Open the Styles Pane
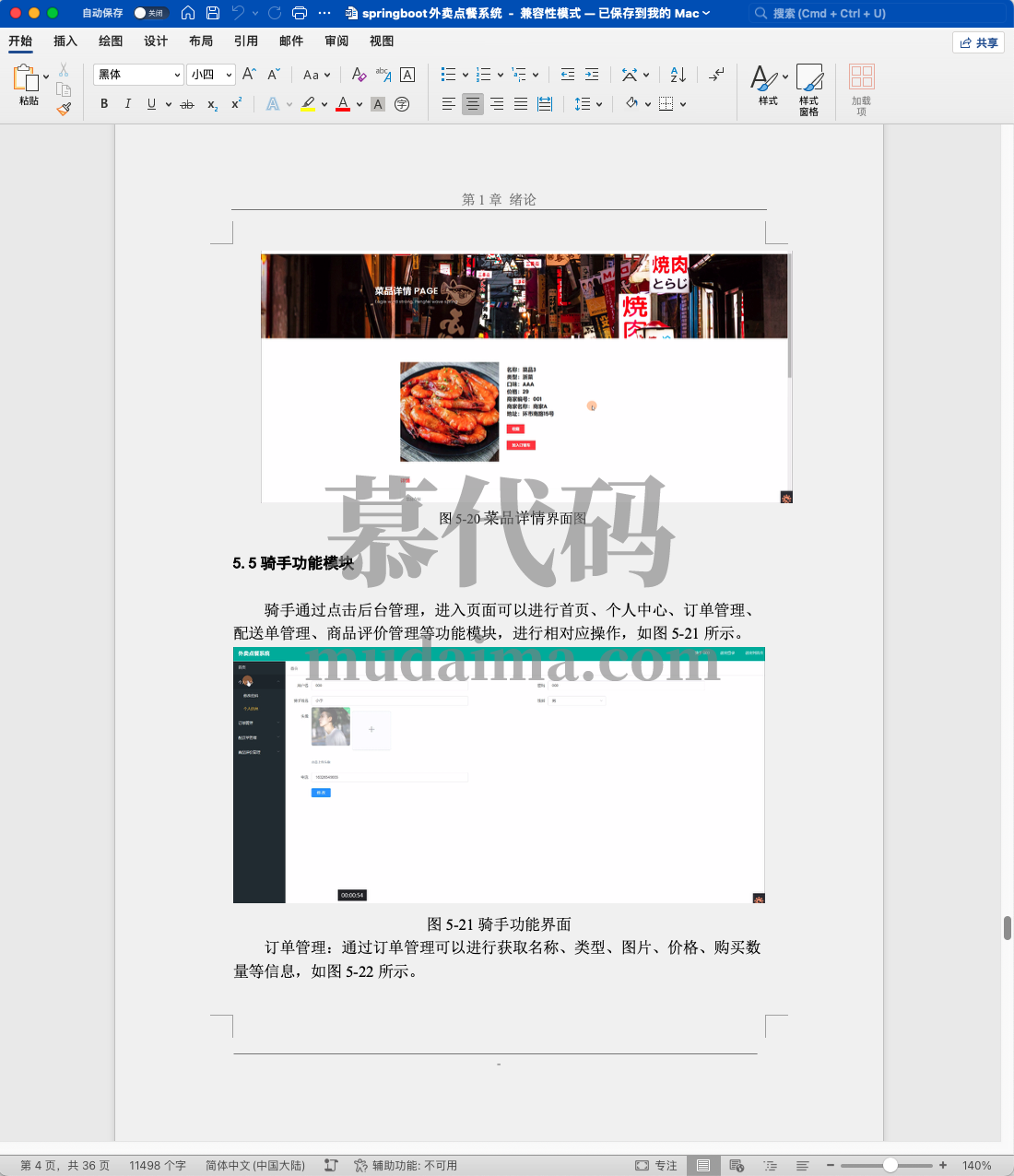The image size is (1014, 1176). click(808, 89)
